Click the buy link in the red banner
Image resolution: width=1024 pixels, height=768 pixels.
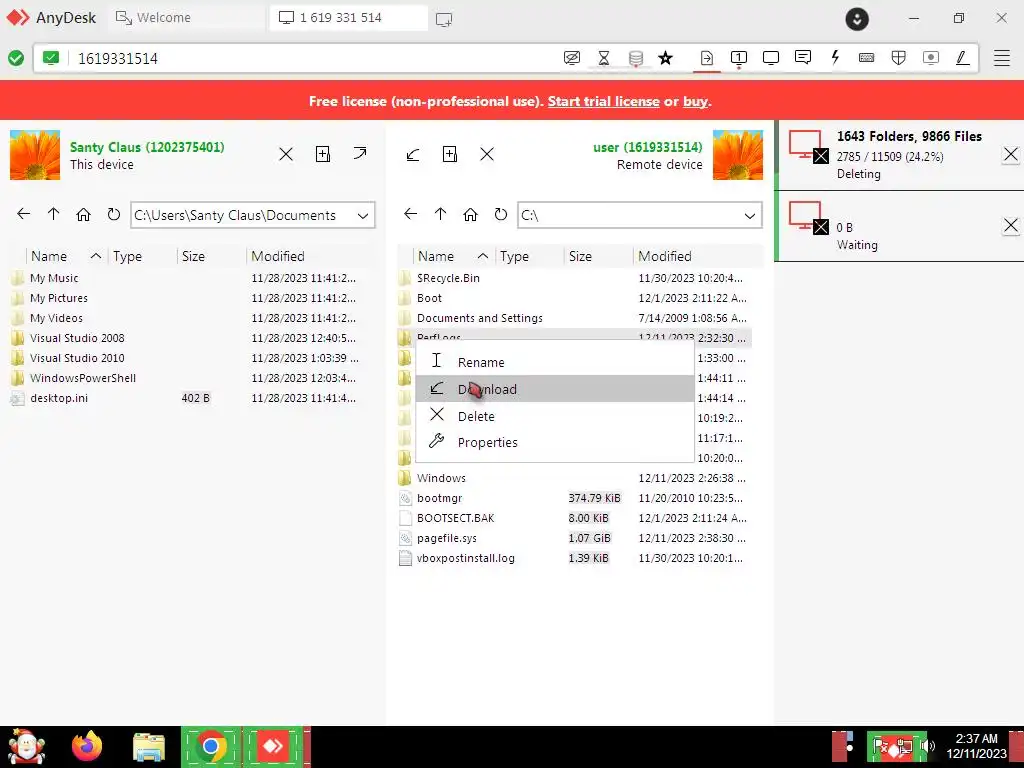(695, 101)
